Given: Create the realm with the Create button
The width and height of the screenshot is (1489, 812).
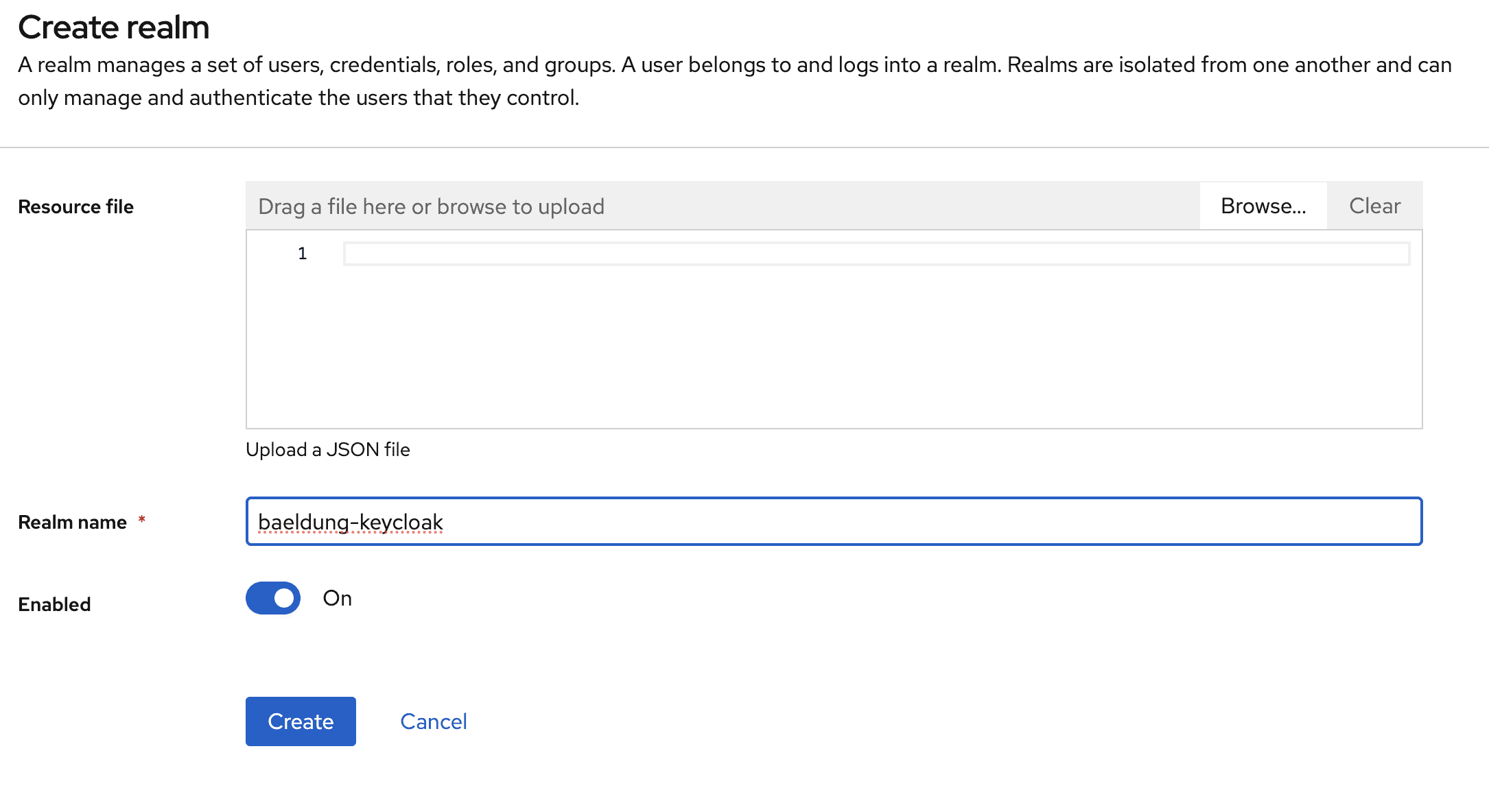Looking at the screenshot, I should pyautogui.click(x=301, y=721).
